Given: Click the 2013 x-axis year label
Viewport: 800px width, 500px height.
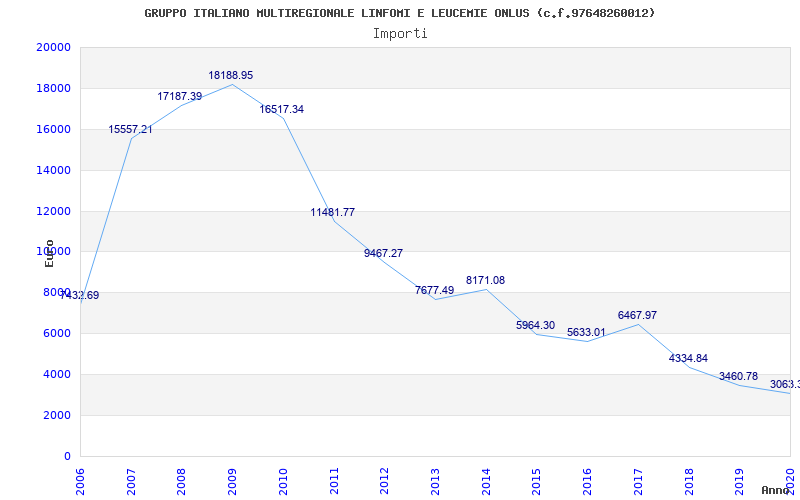Looking at the screenshot, I should pyautogui.click(x=435, y=481).
